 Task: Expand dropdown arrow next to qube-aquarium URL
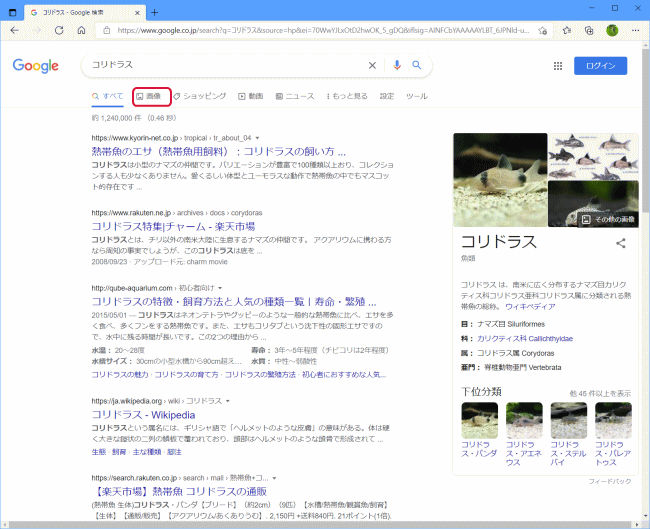click(x=220, y=288)
